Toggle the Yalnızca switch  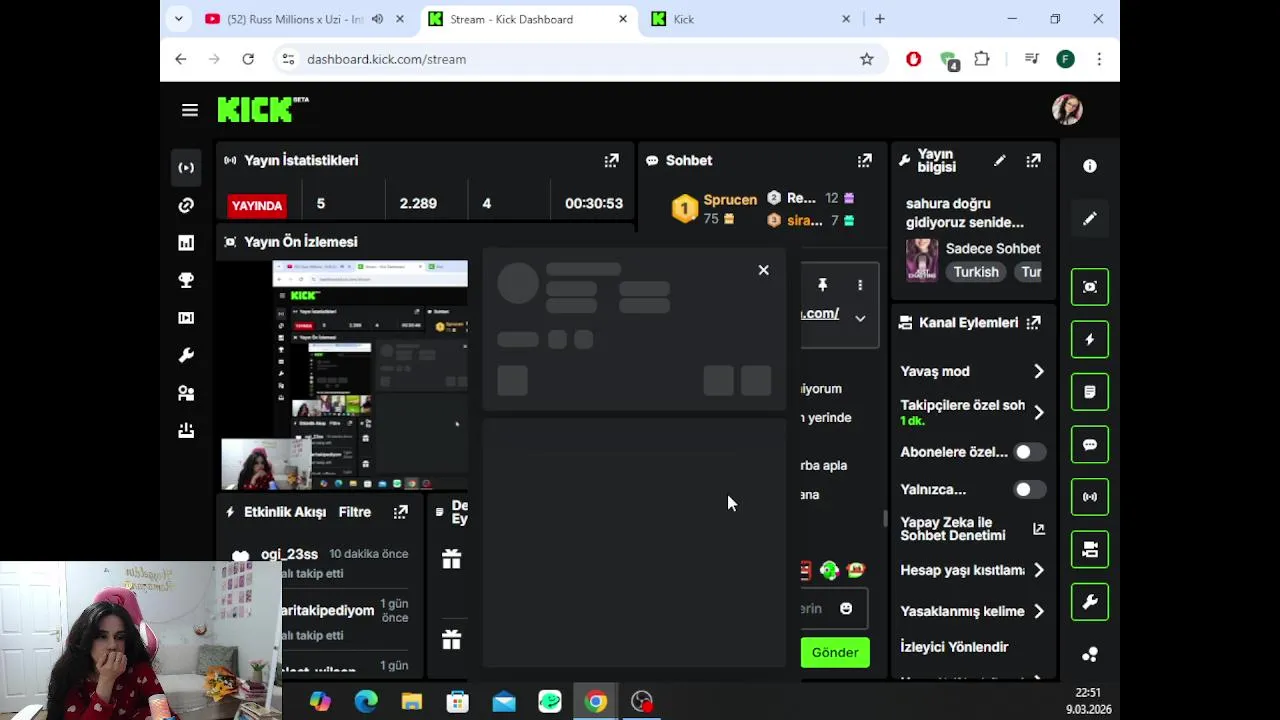coord(1030,489)
